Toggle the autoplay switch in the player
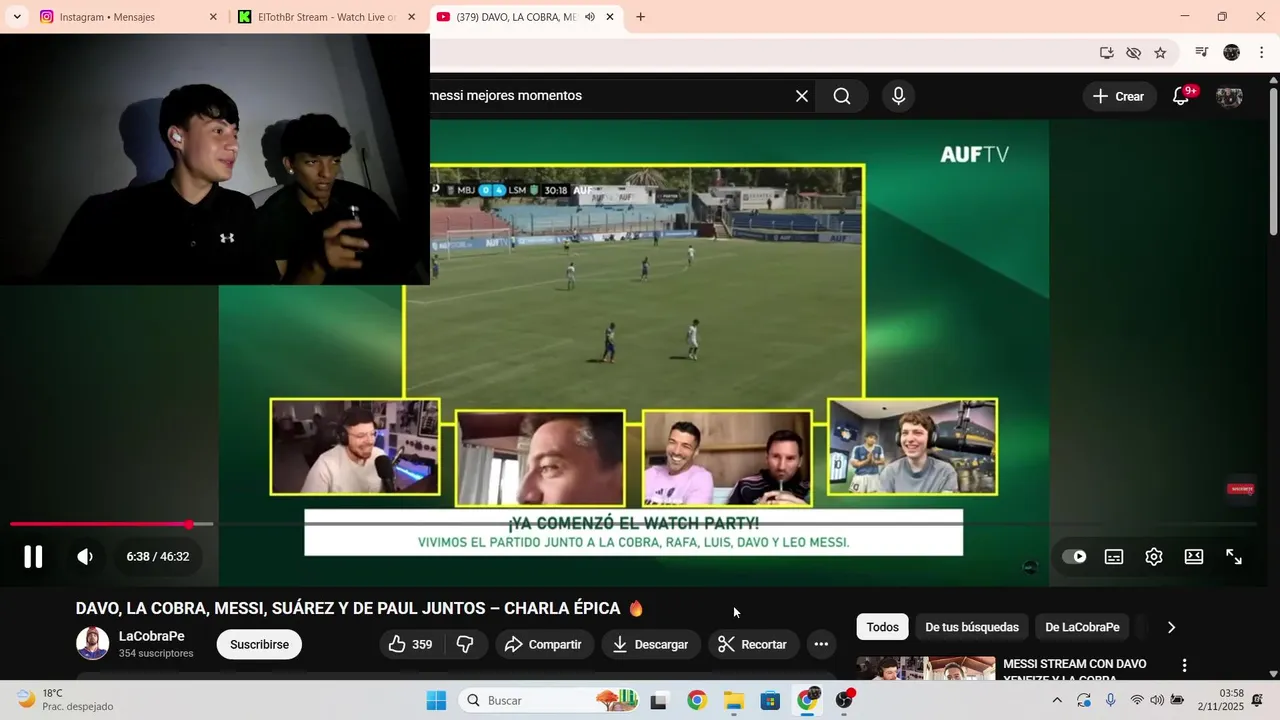The image size is (1280, 720). pyautogui.click(x=1074, y=557)
